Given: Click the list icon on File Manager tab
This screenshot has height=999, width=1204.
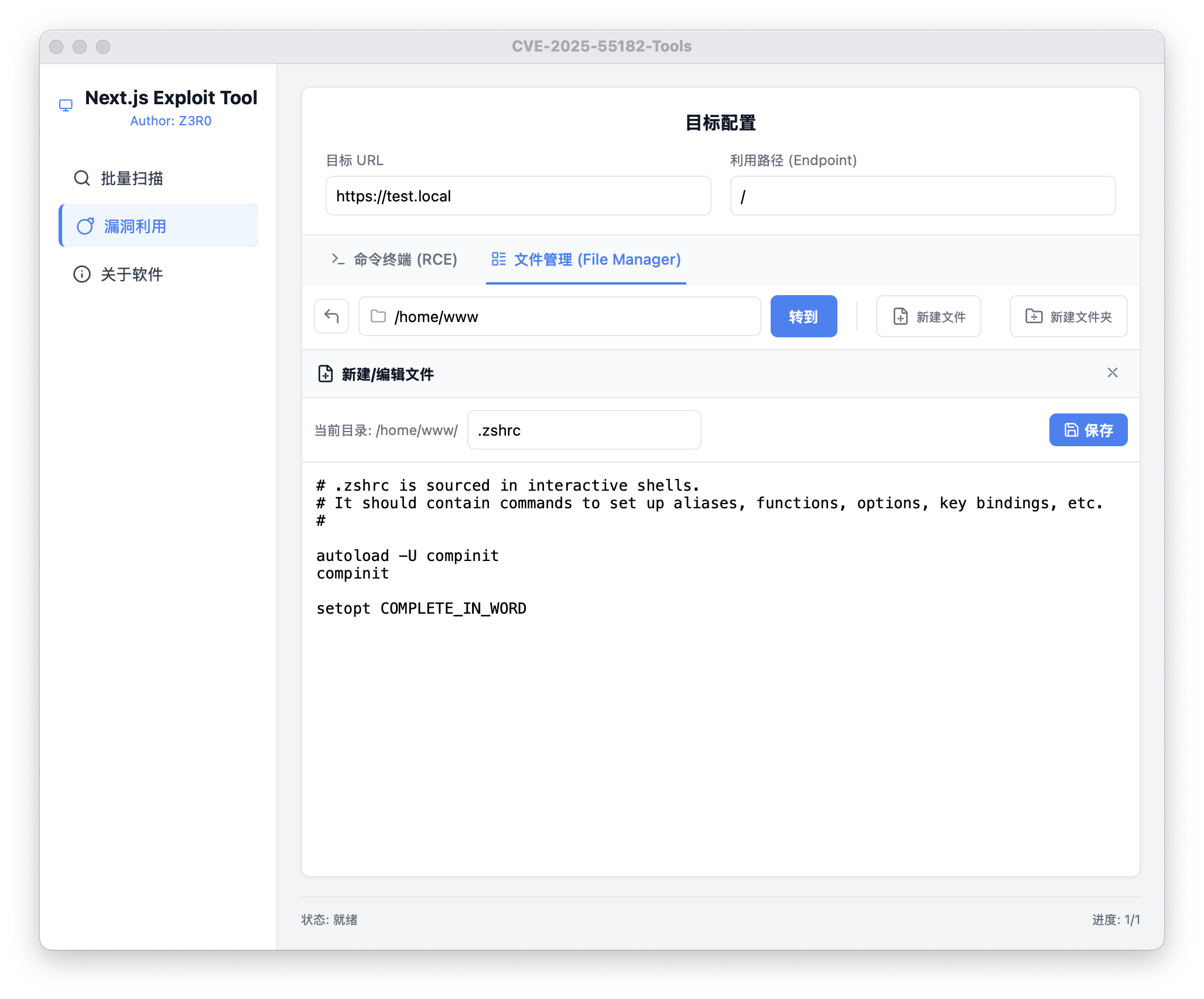Looking at the screenshot, I should pyautogui.click(x=499, y=259).
